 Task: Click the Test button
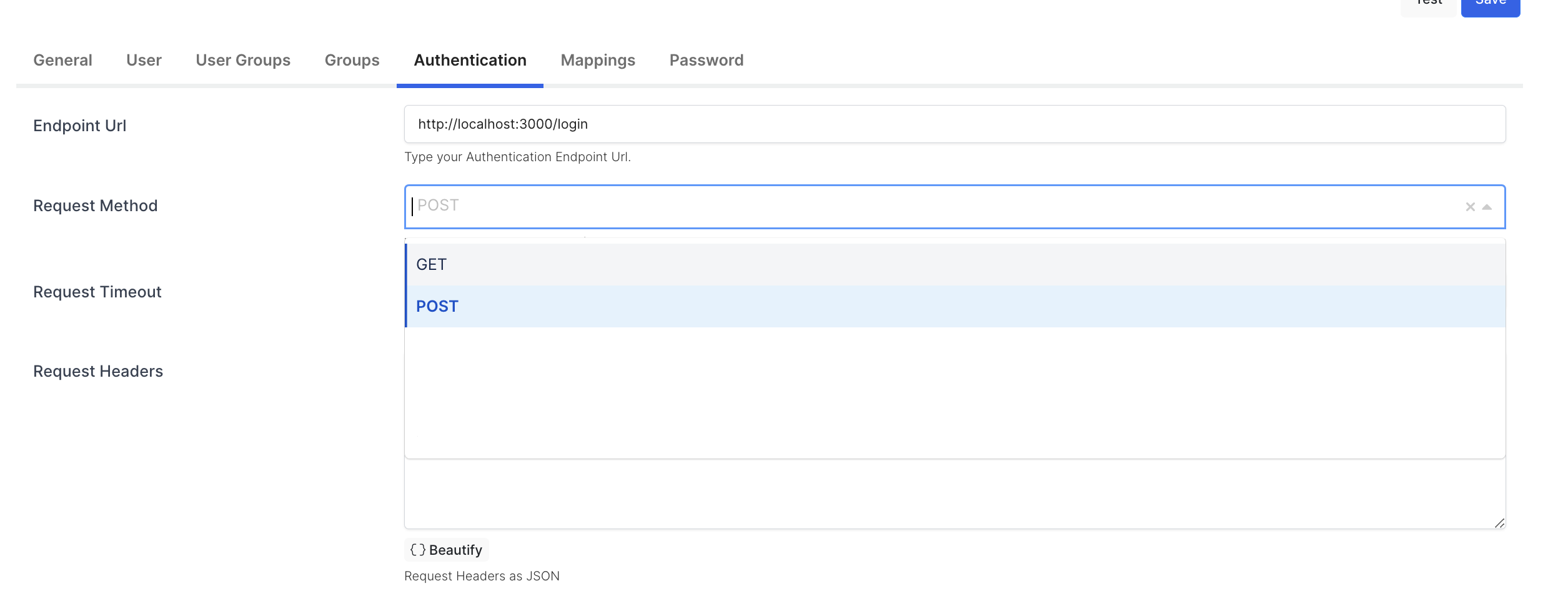(x=1428, y=5)
